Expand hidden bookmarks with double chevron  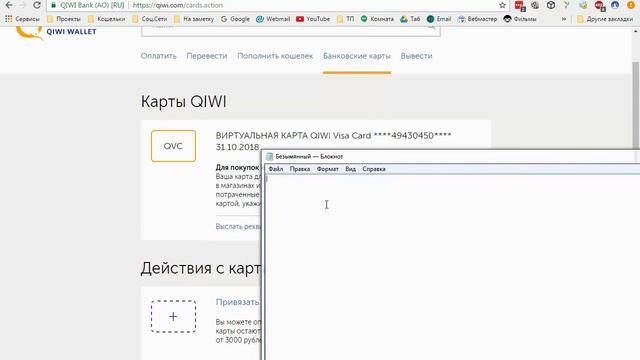pos(564,19)
